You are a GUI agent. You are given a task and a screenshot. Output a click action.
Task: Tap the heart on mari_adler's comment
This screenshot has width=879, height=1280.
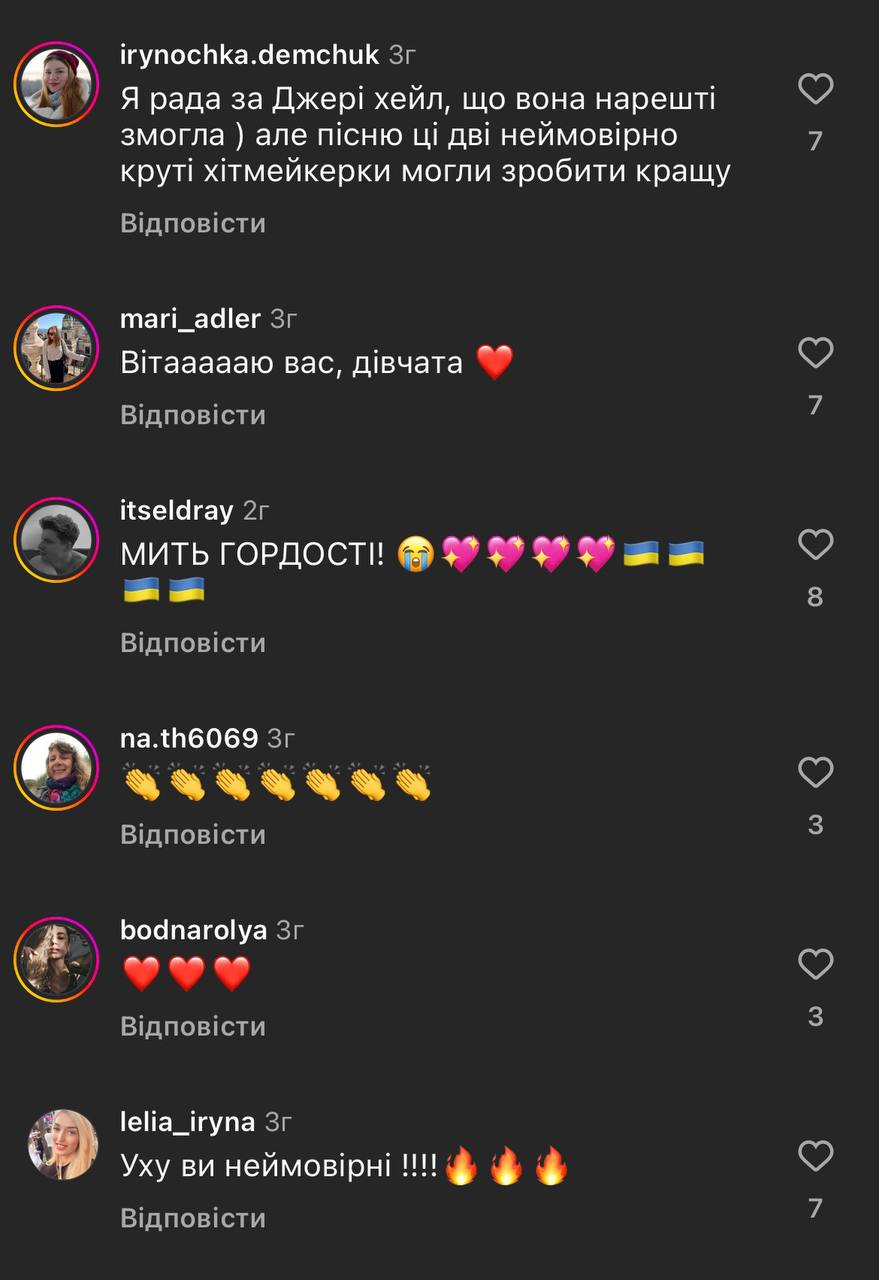(x=816, y=353)
